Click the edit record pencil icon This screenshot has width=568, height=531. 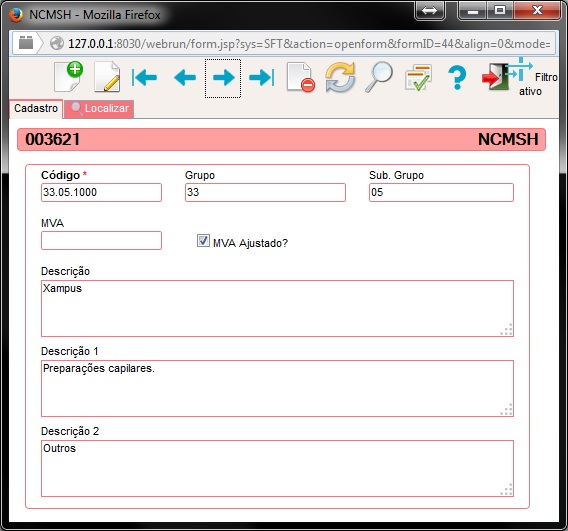tap(107, 77)
